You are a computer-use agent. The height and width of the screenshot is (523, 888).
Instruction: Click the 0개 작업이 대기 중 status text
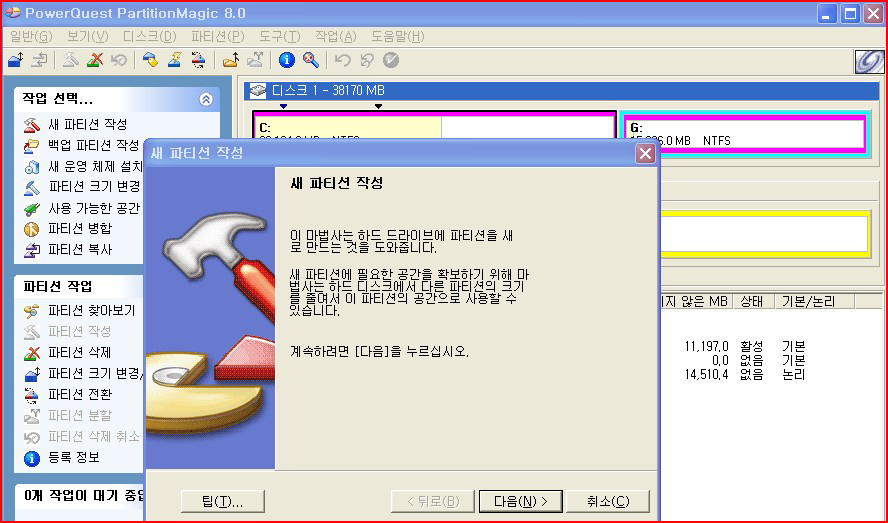(84, 496)
